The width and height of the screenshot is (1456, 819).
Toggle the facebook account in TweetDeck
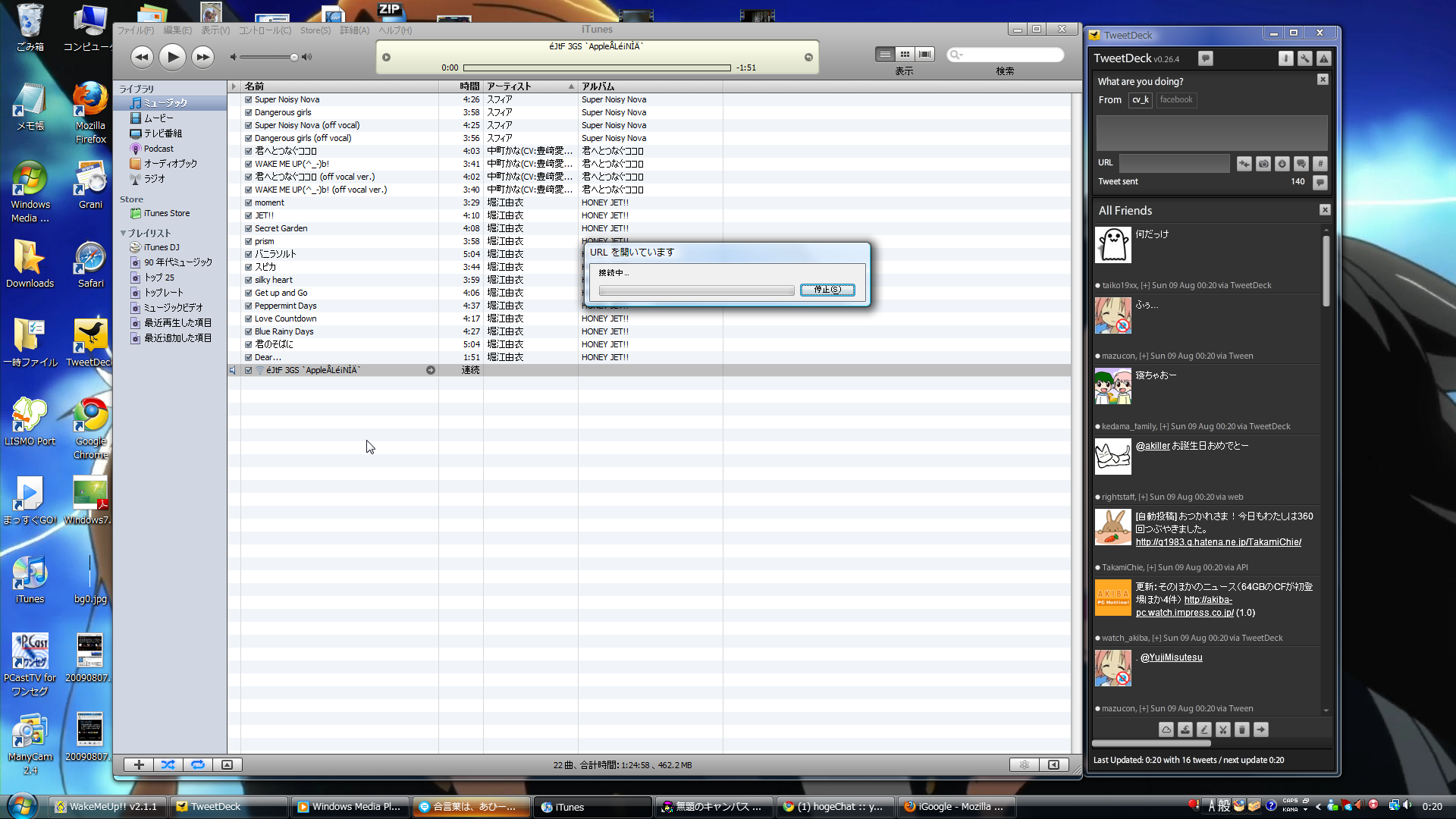point(1176,100)
